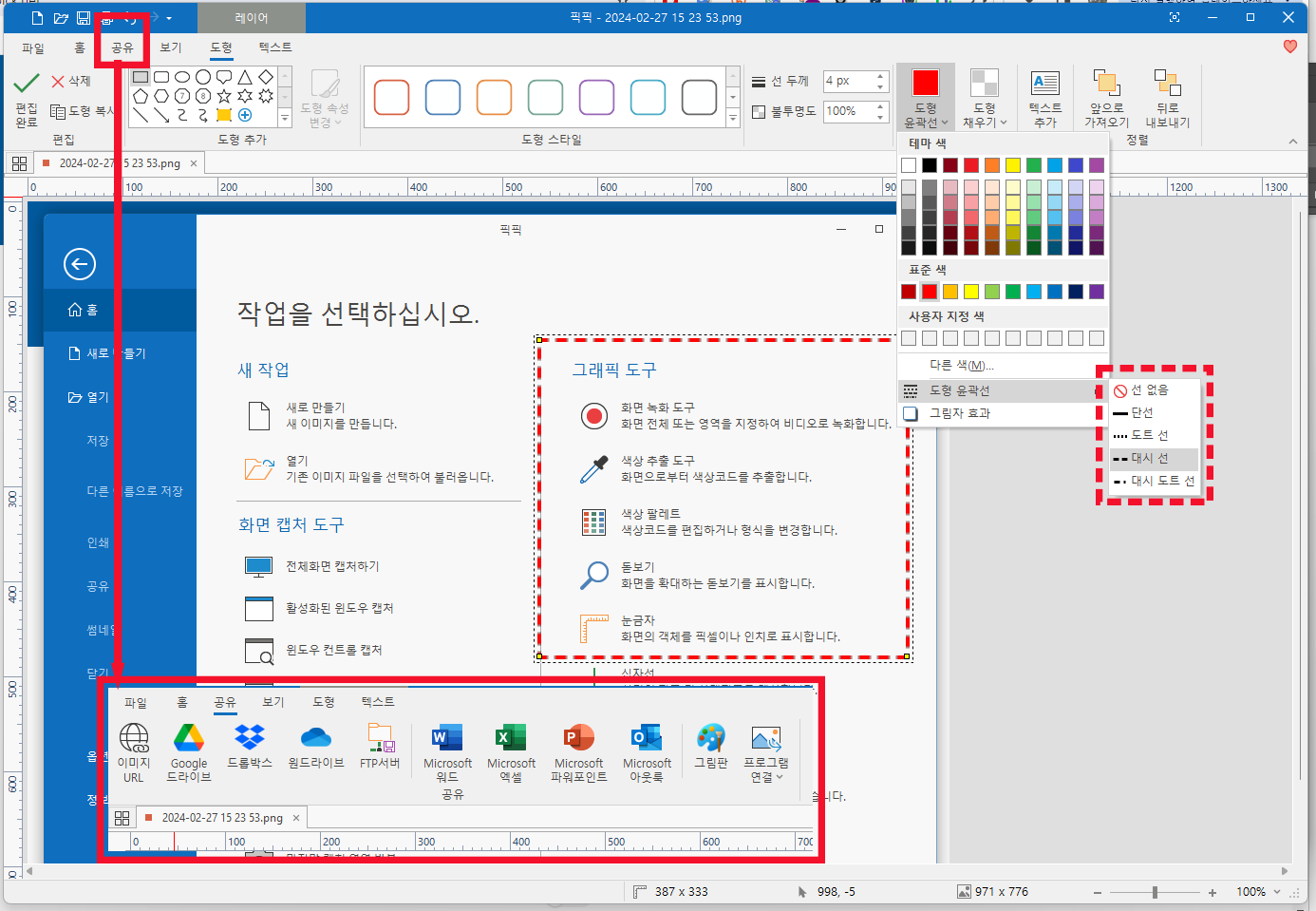
Task: Choose 대시 선 dashed line option
Action: pyautogui.click(x=1154, y=458)
